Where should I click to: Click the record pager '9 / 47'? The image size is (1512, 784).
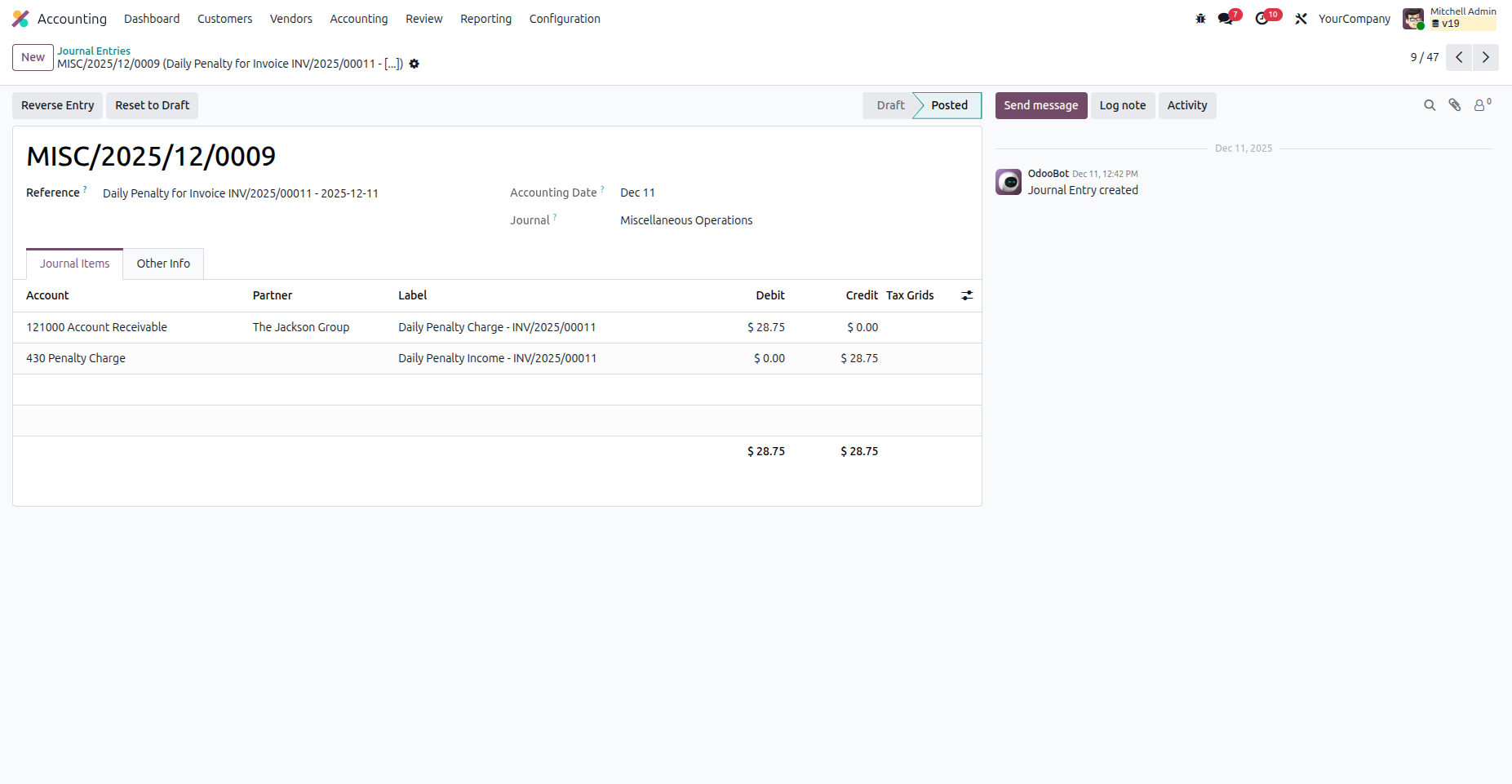point(1425,57)
